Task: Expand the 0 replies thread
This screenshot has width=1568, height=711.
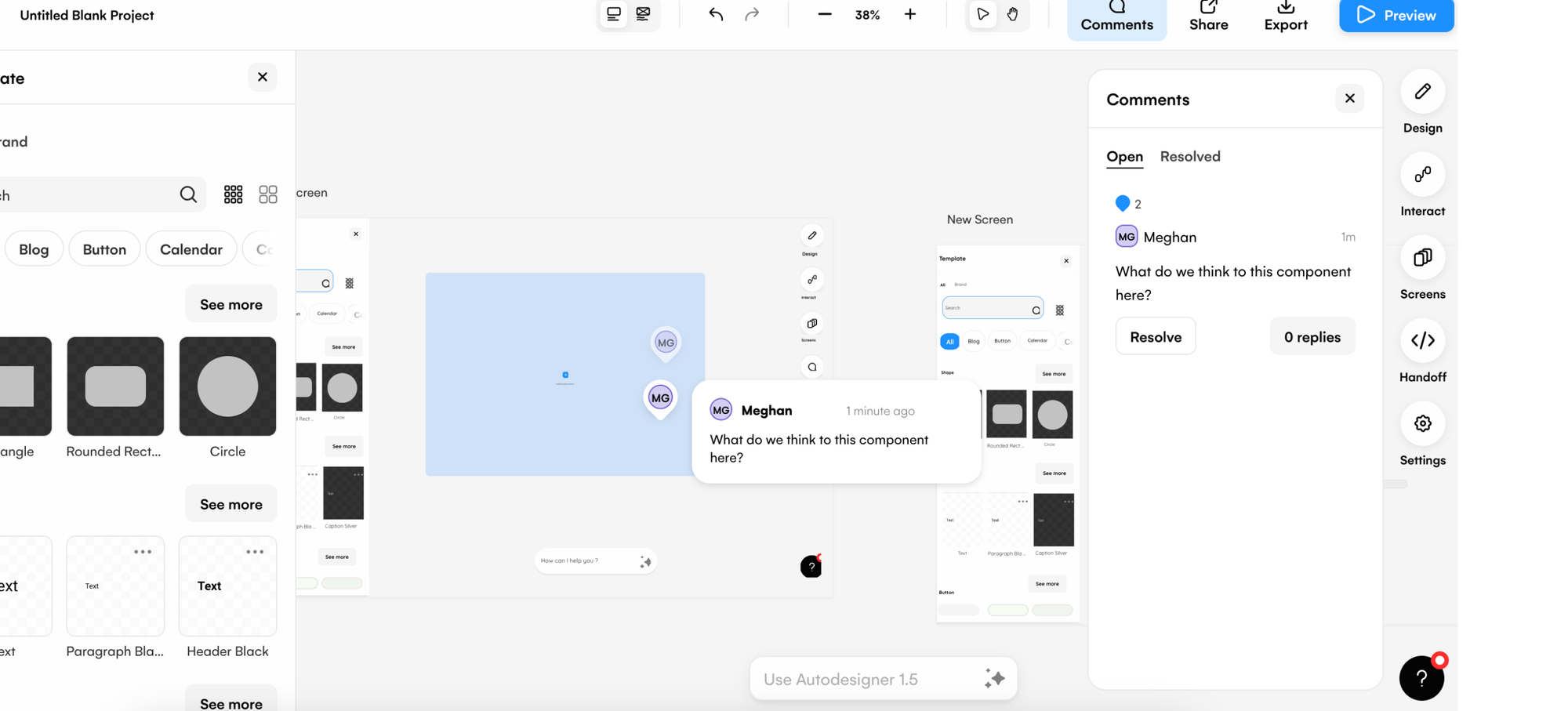Action: tap(1312, 337)
